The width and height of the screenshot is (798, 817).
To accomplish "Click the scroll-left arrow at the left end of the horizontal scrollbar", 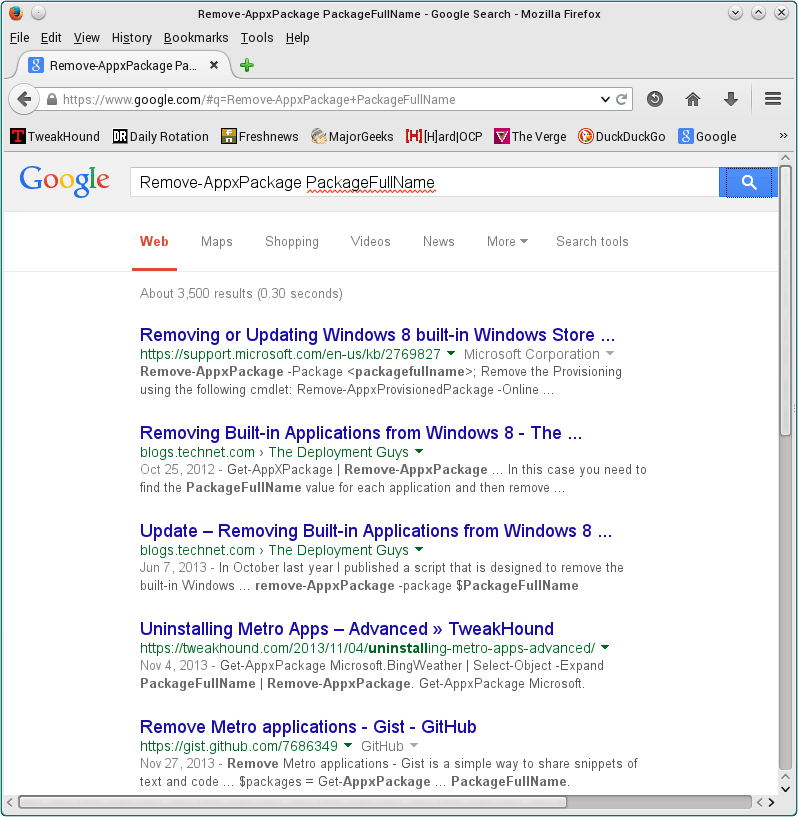I will (9, 801).
